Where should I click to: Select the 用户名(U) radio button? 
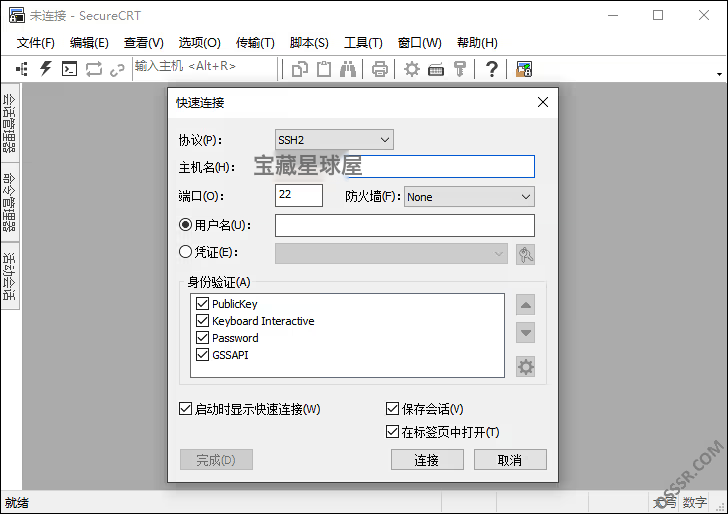(x=185, y=225)
